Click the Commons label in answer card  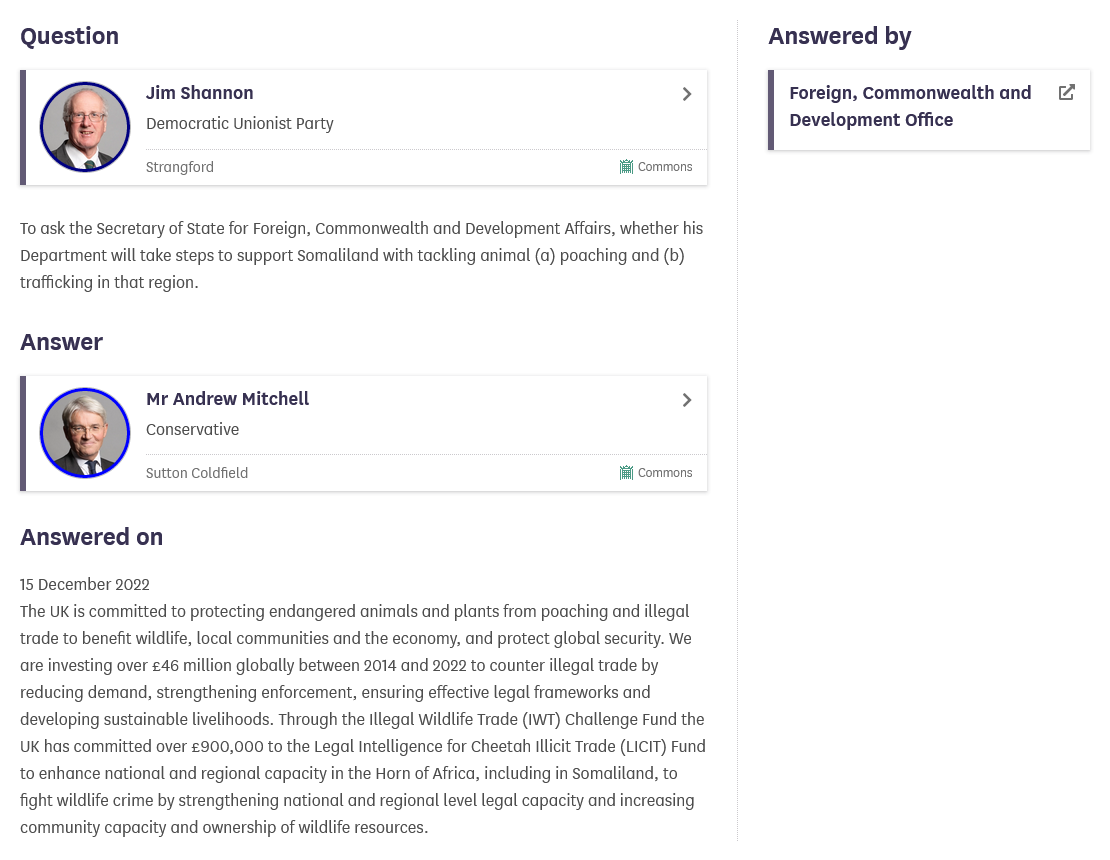(x=665, y=473)
